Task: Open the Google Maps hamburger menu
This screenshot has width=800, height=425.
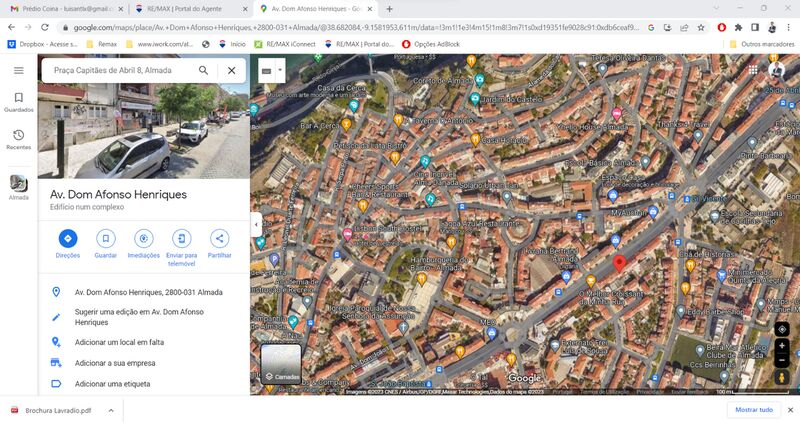Action: [19, 70]
